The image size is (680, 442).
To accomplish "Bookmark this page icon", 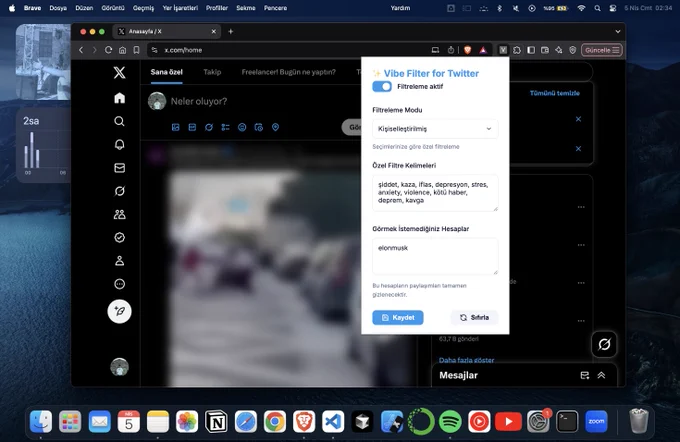I will (137, 50).
